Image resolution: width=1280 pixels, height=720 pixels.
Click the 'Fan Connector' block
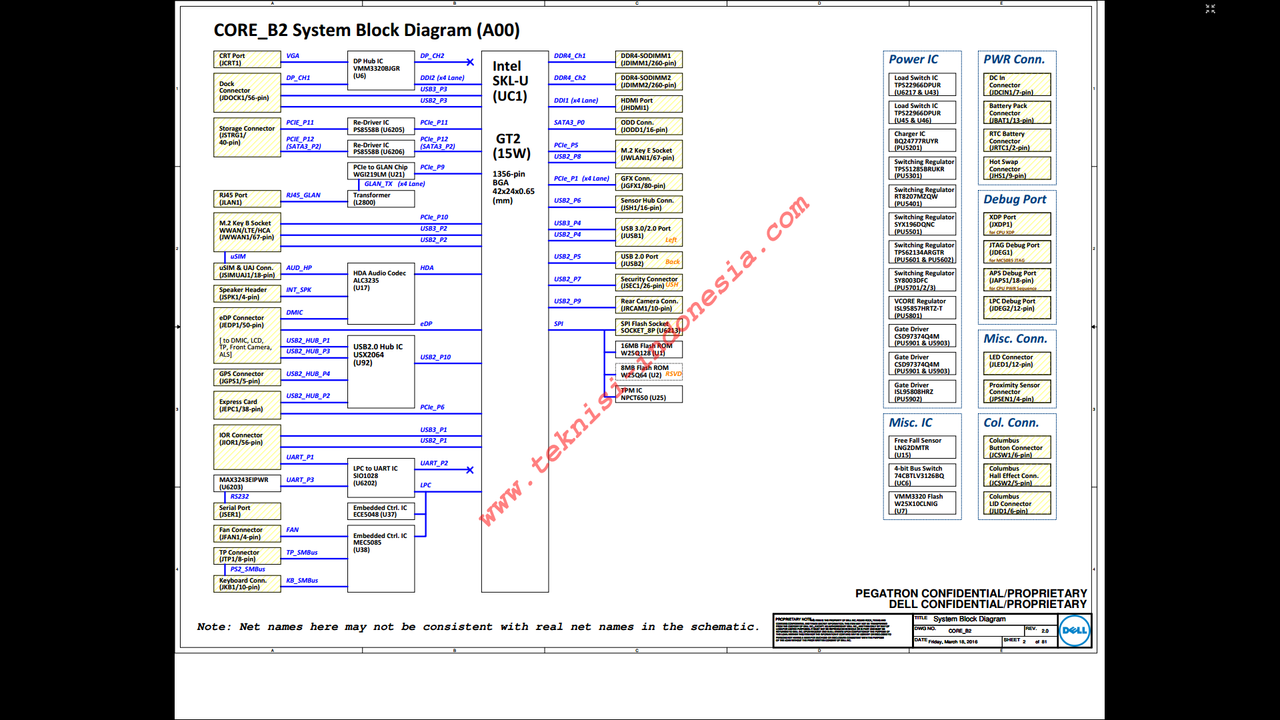click(x=248, y=533)
